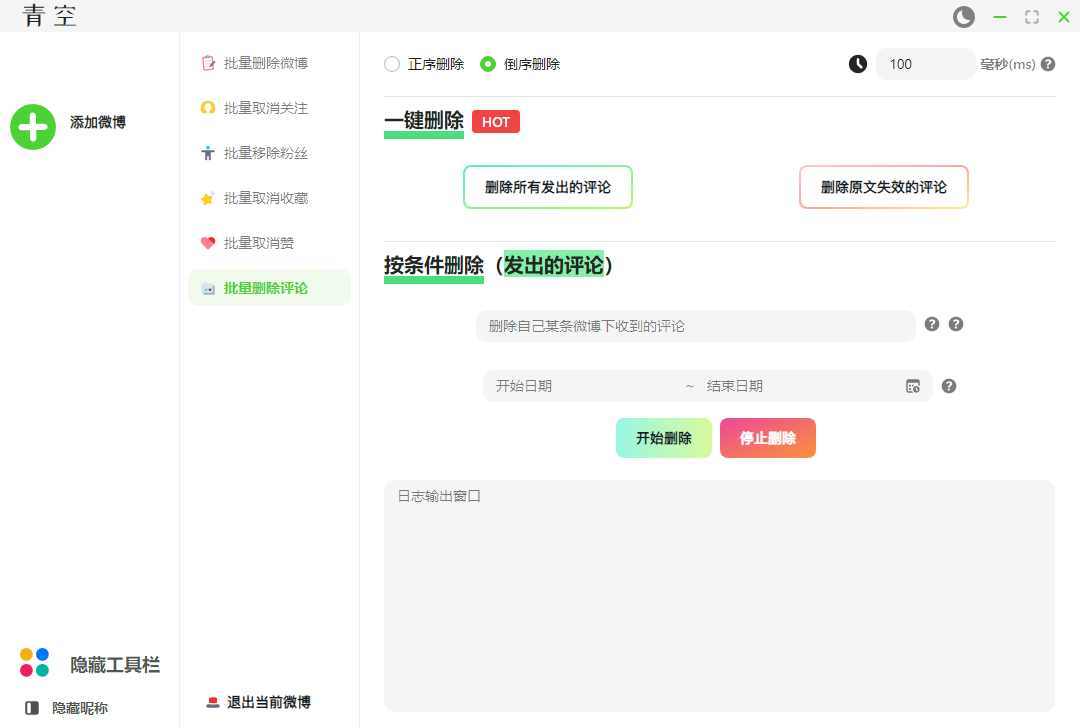Image resolution: width=1080 pixels, height=728 pixels.
Task: Switch to 批量取消关注 section
Action: (x=265, y=108)
